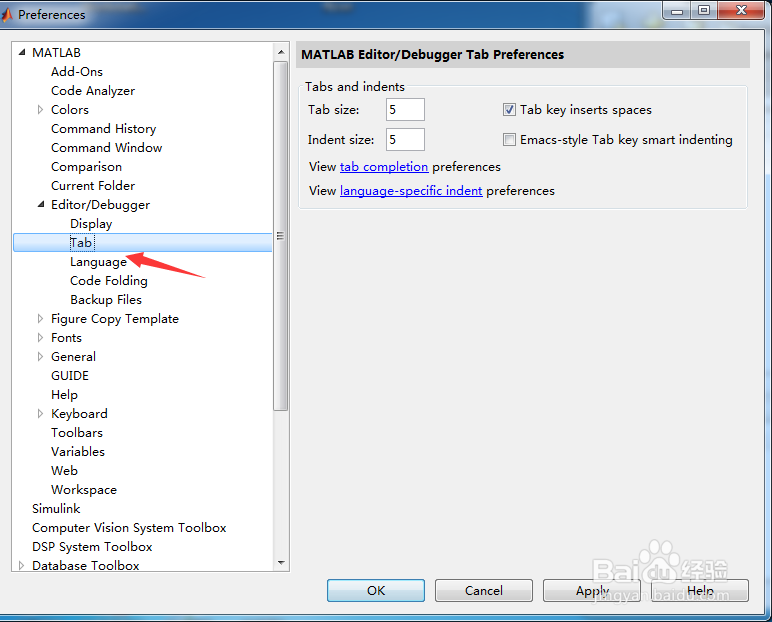The height and width of the screenshot is (622, 772).
Task: Open Toolbars preferences
Action: (x=77, y=432)
